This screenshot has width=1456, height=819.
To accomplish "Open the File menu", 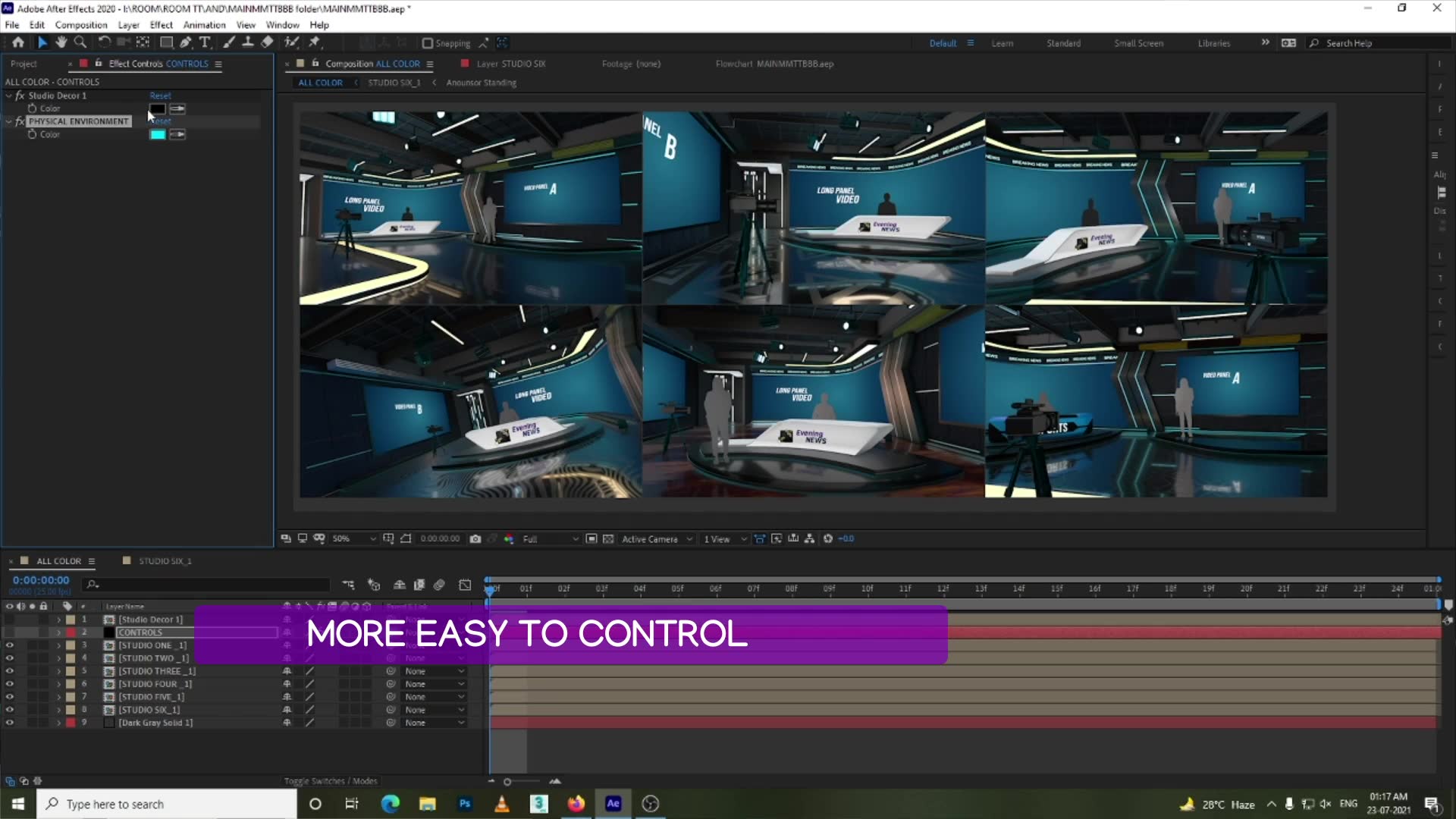I will (12, 25).
